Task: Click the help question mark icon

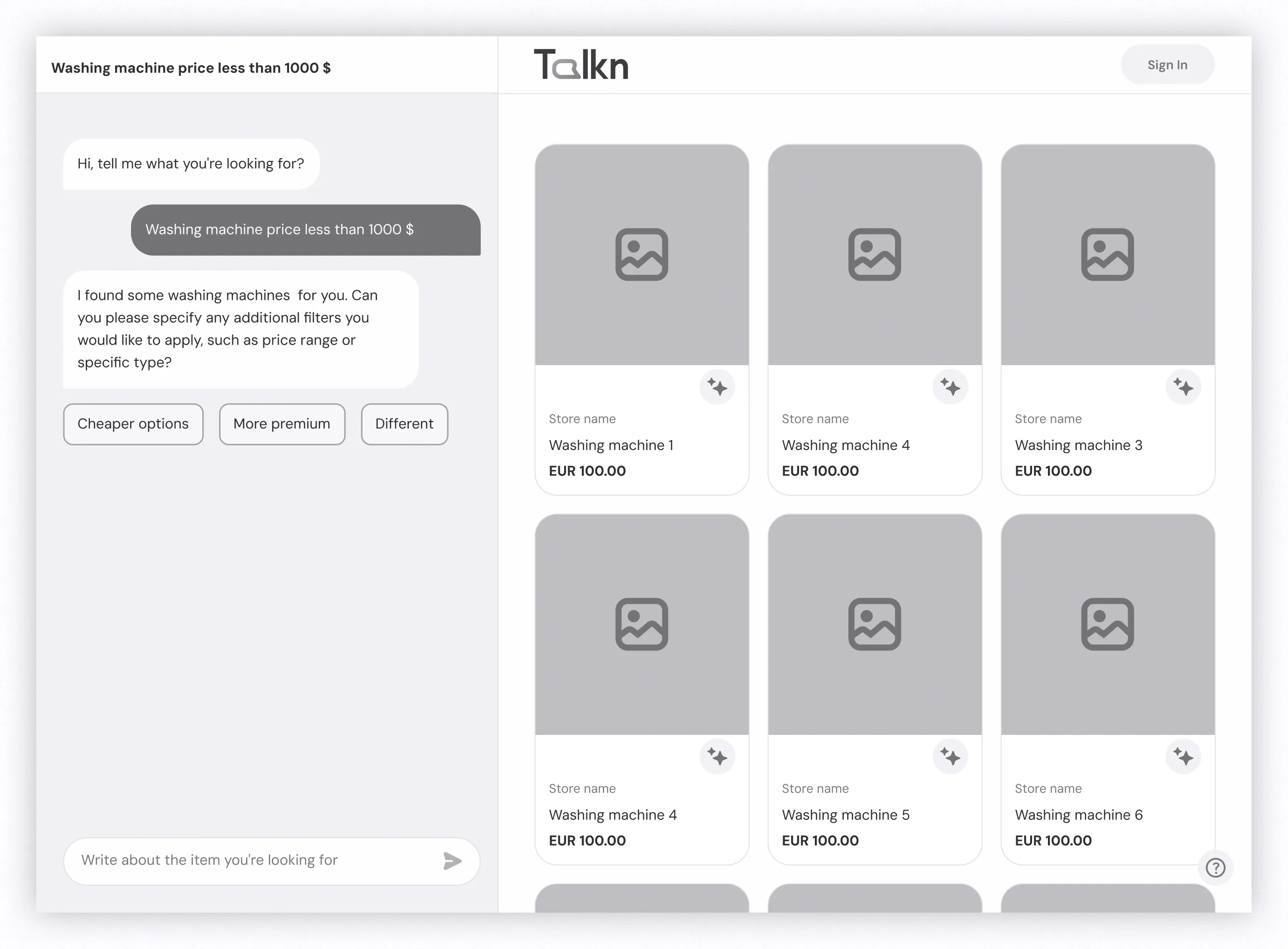Action: point(1215,867)
